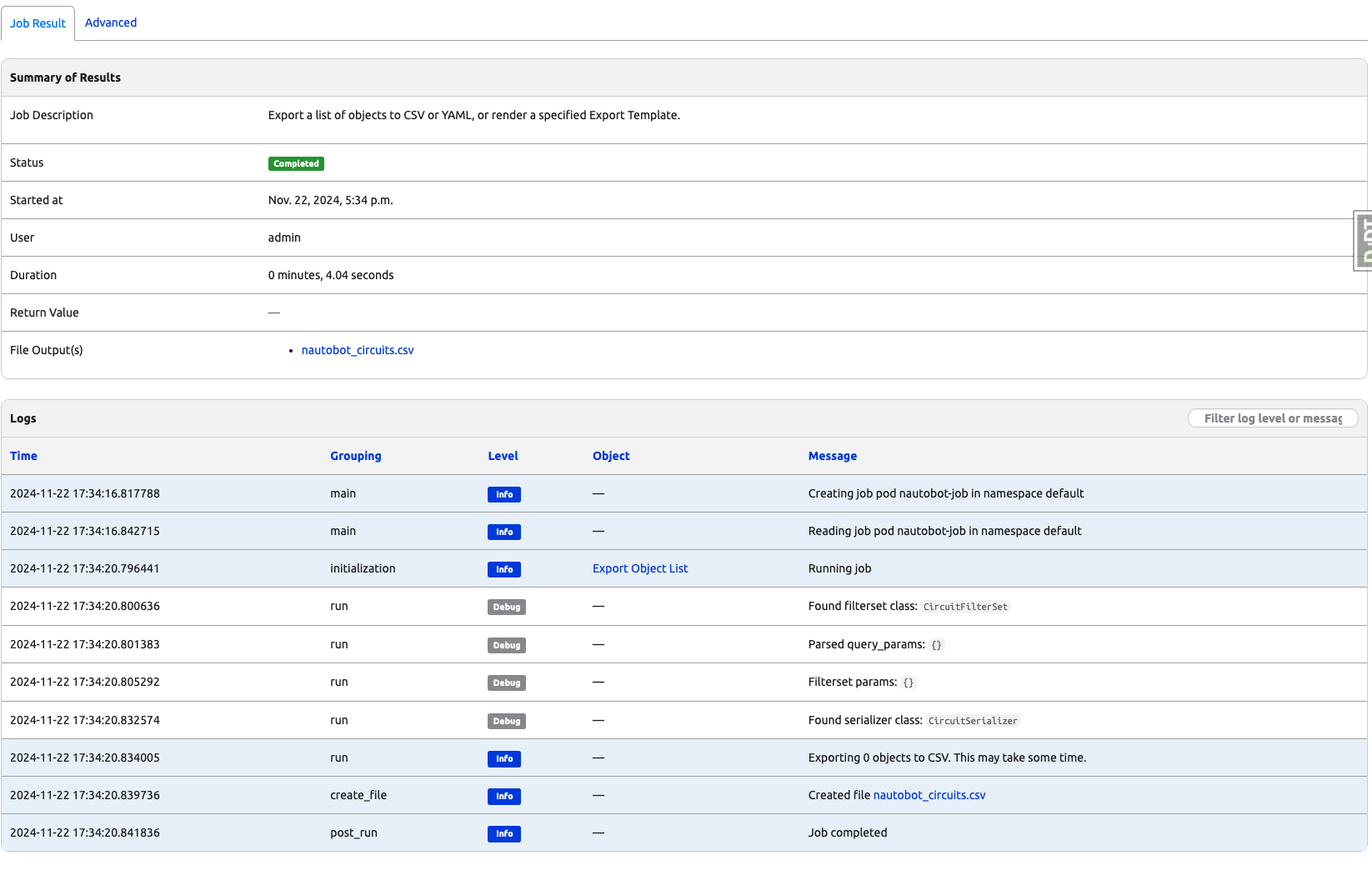Sort logs by the Level column header

tap(503, 456)
